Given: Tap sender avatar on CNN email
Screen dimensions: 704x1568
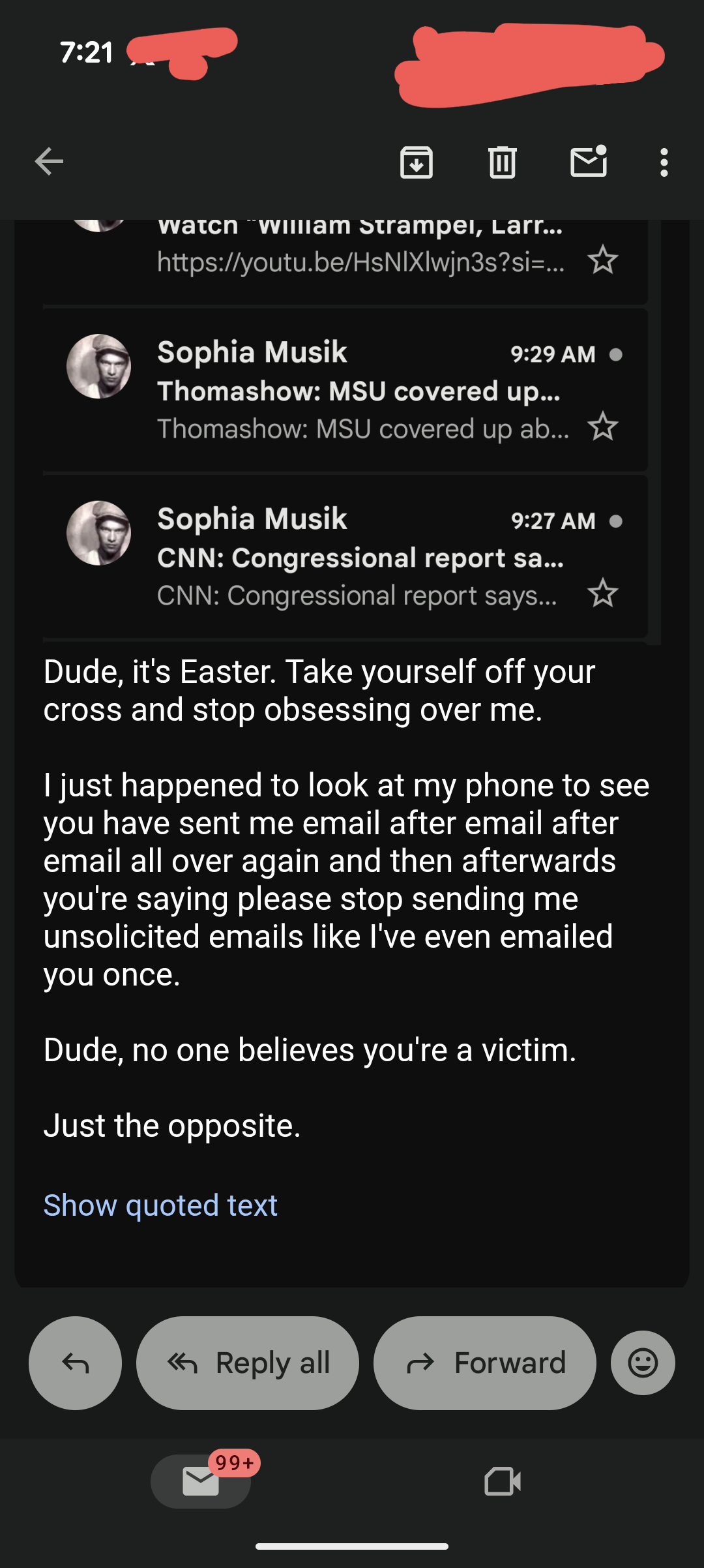Looking at the screenshot, I should pos(99,533).
